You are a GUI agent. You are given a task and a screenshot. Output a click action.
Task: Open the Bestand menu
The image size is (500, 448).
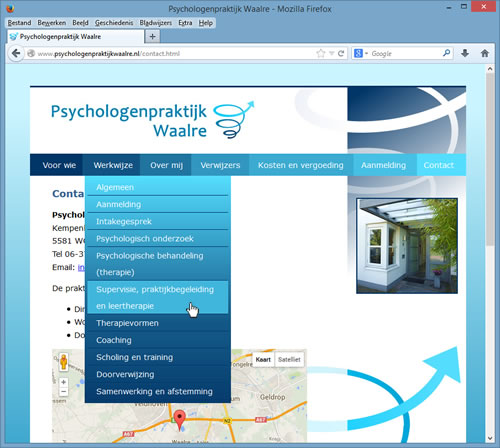pyautogui.click(x=19, y=23)
